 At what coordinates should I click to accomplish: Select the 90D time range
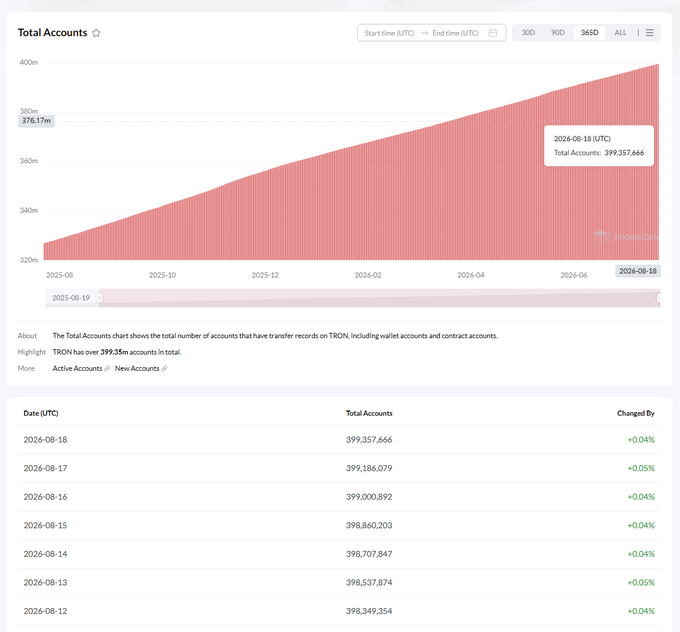click(558, 33)
